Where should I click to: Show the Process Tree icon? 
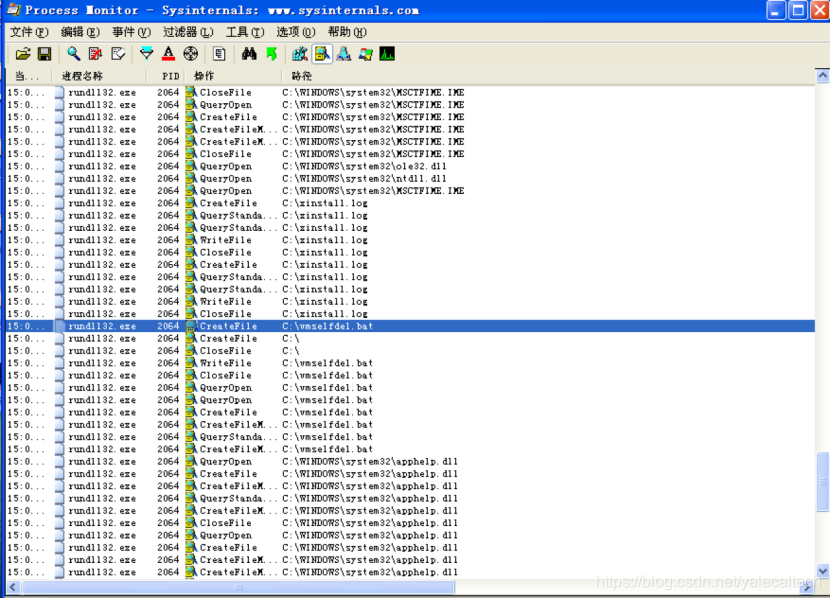(219, 53)
